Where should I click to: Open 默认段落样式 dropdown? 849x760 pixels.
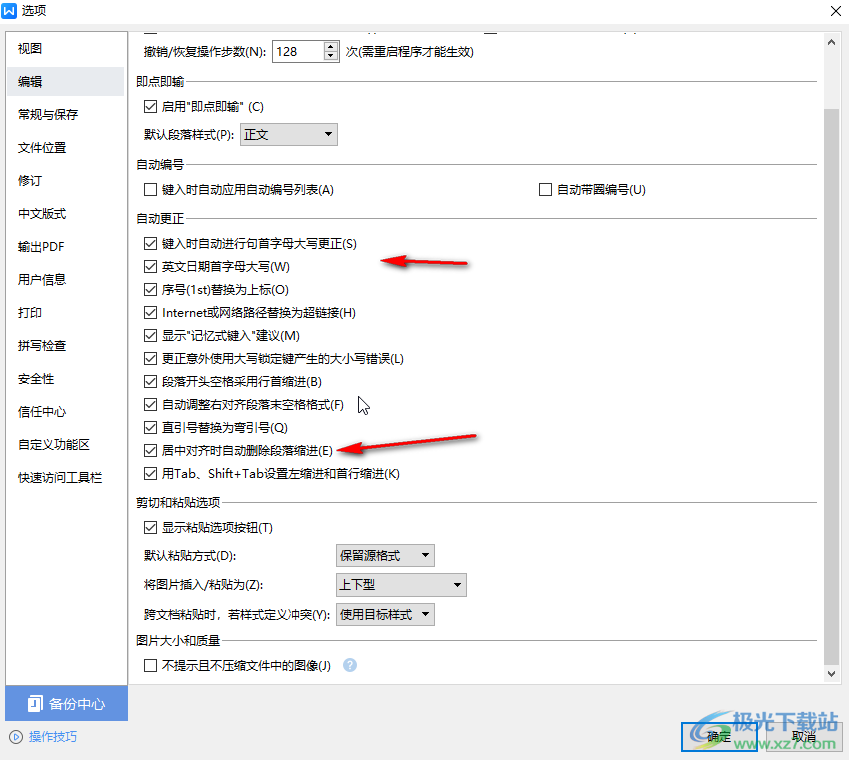[288, 134]
